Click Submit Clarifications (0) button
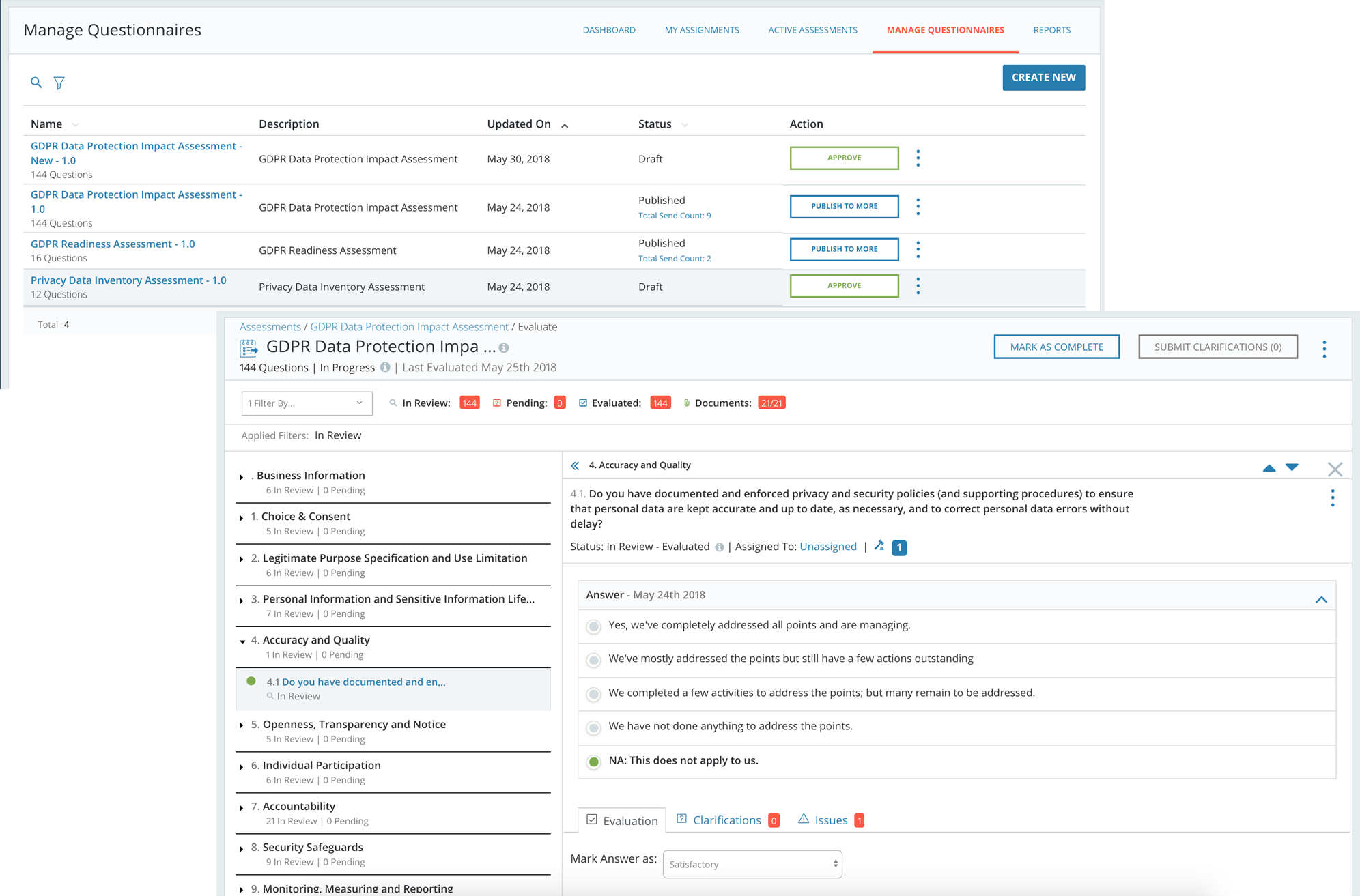This screenshot has height=896, width=1360. tap(1217, 347)
